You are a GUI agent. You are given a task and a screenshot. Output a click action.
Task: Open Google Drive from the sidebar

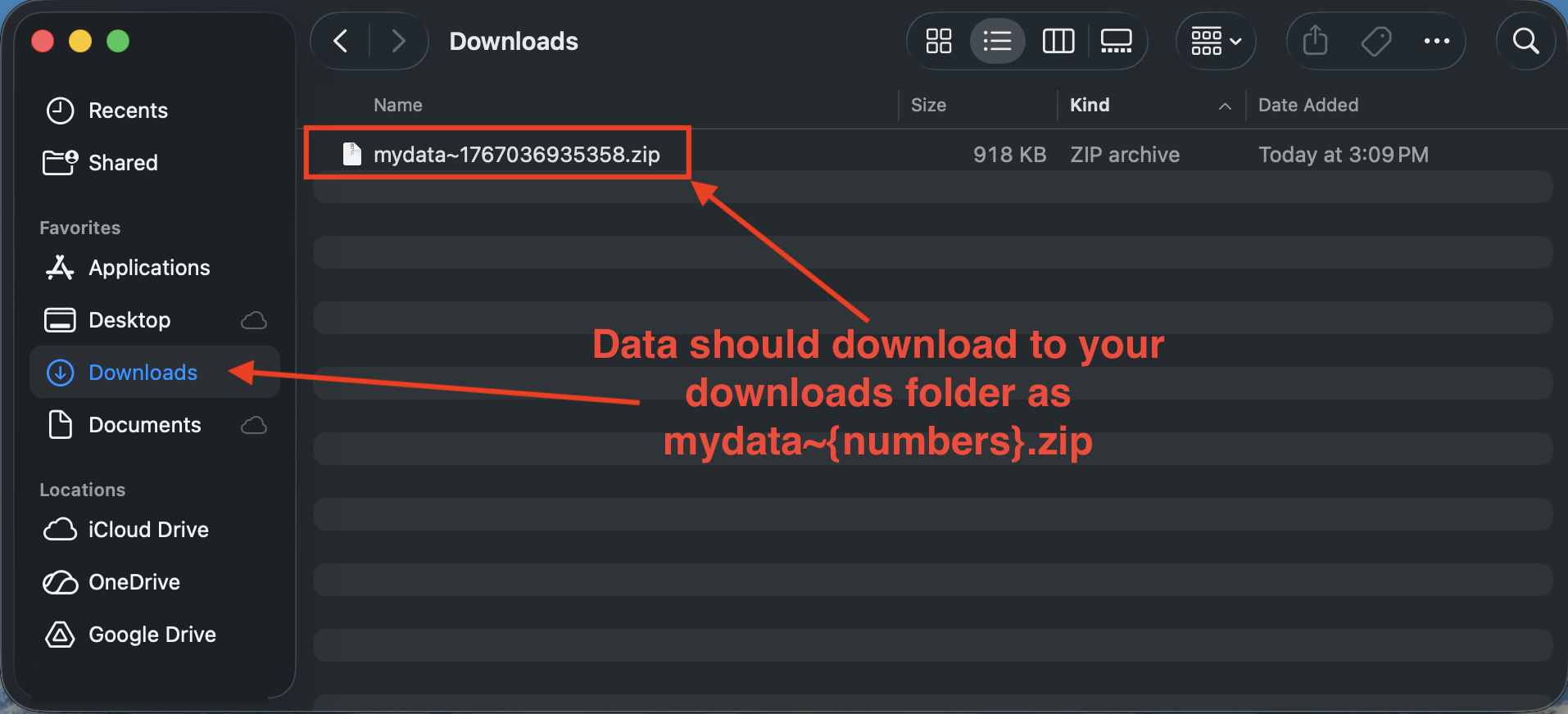[152, 634]
